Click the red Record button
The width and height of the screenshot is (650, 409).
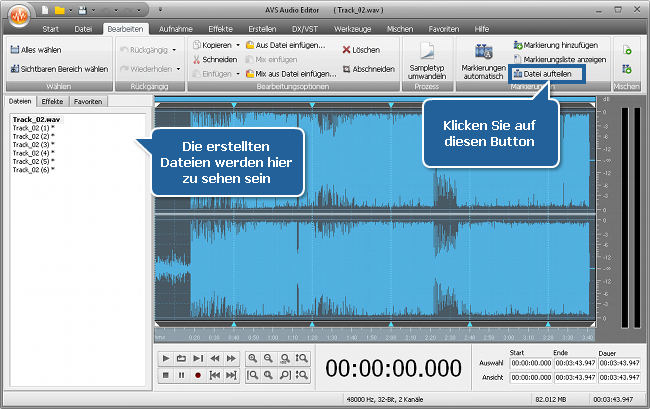[x=198, y=375]
